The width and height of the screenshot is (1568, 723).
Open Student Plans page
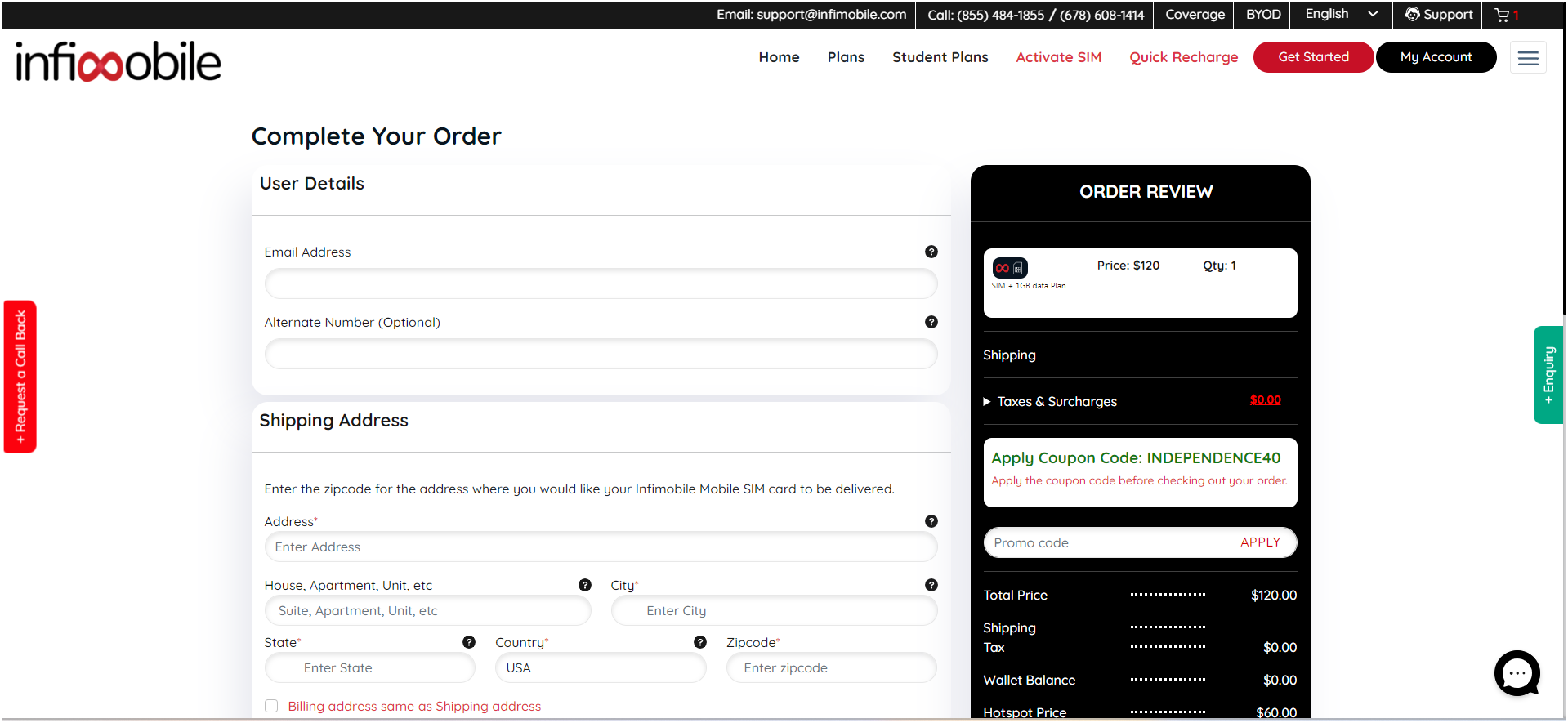pos(940,57)
